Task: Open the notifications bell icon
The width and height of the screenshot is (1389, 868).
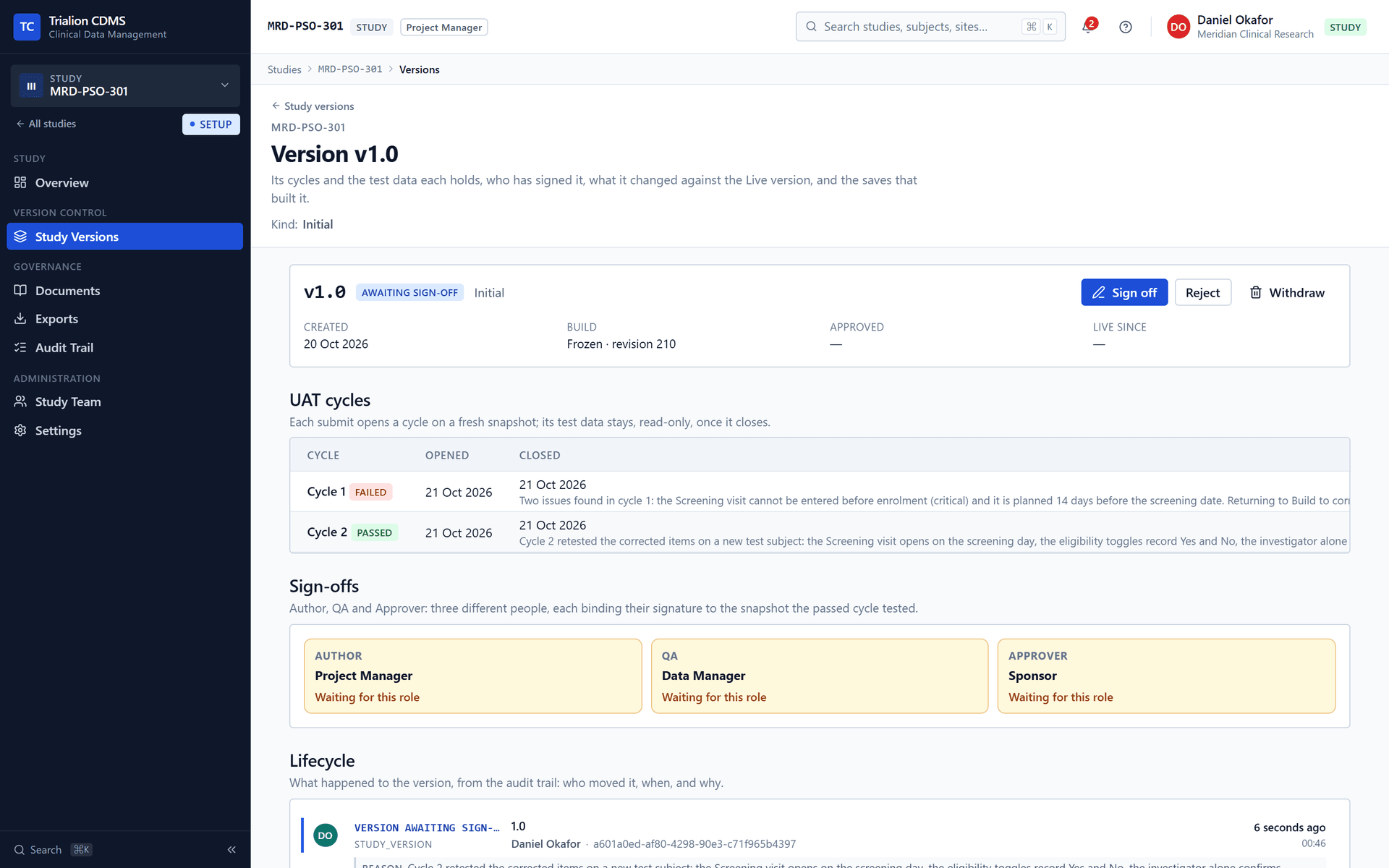Action: tap(1087, 27)
